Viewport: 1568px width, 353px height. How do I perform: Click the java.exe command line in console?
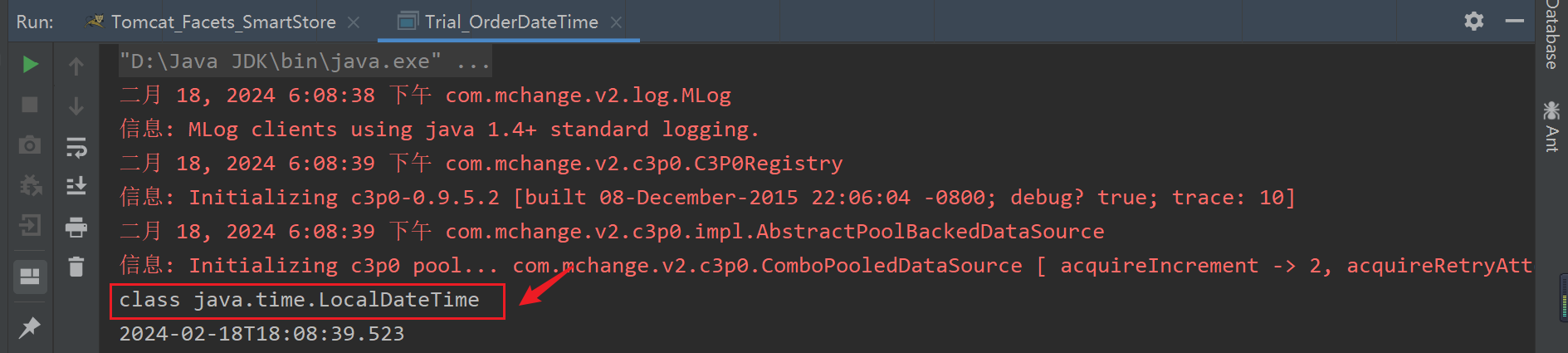pos(304,61)
